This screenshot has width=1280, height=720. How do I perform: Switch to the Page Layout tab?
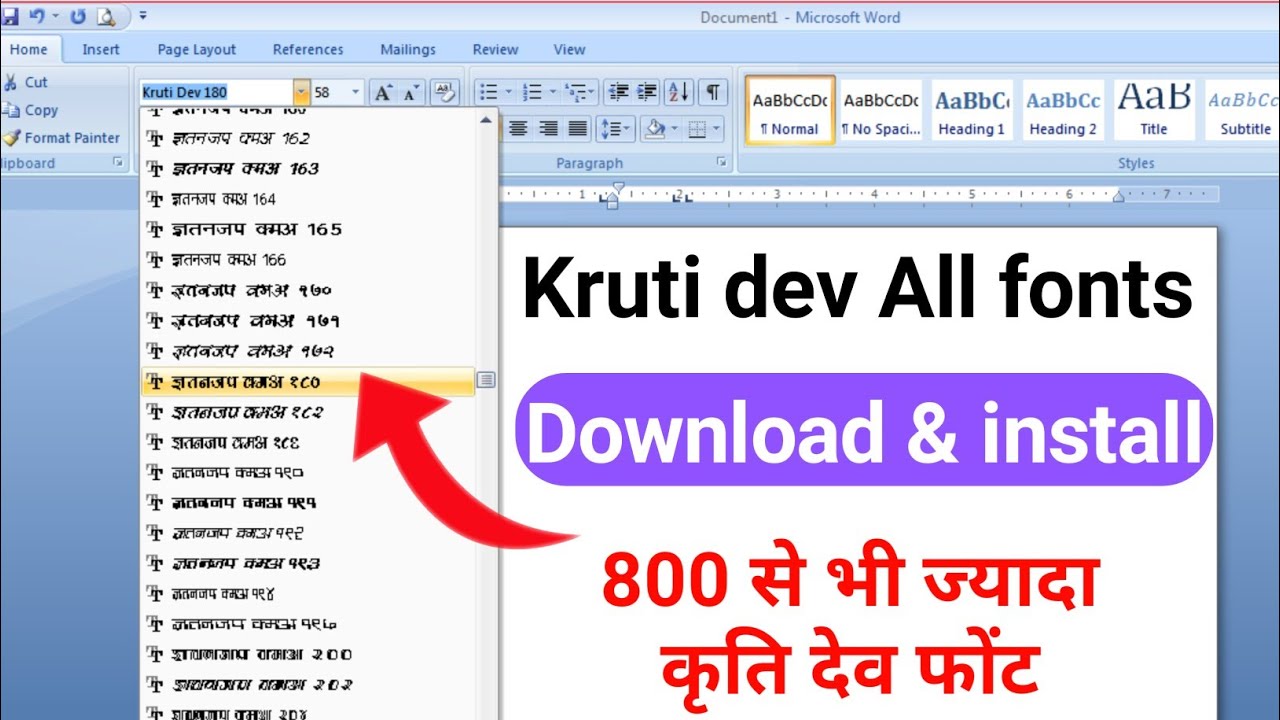point(197,49)
